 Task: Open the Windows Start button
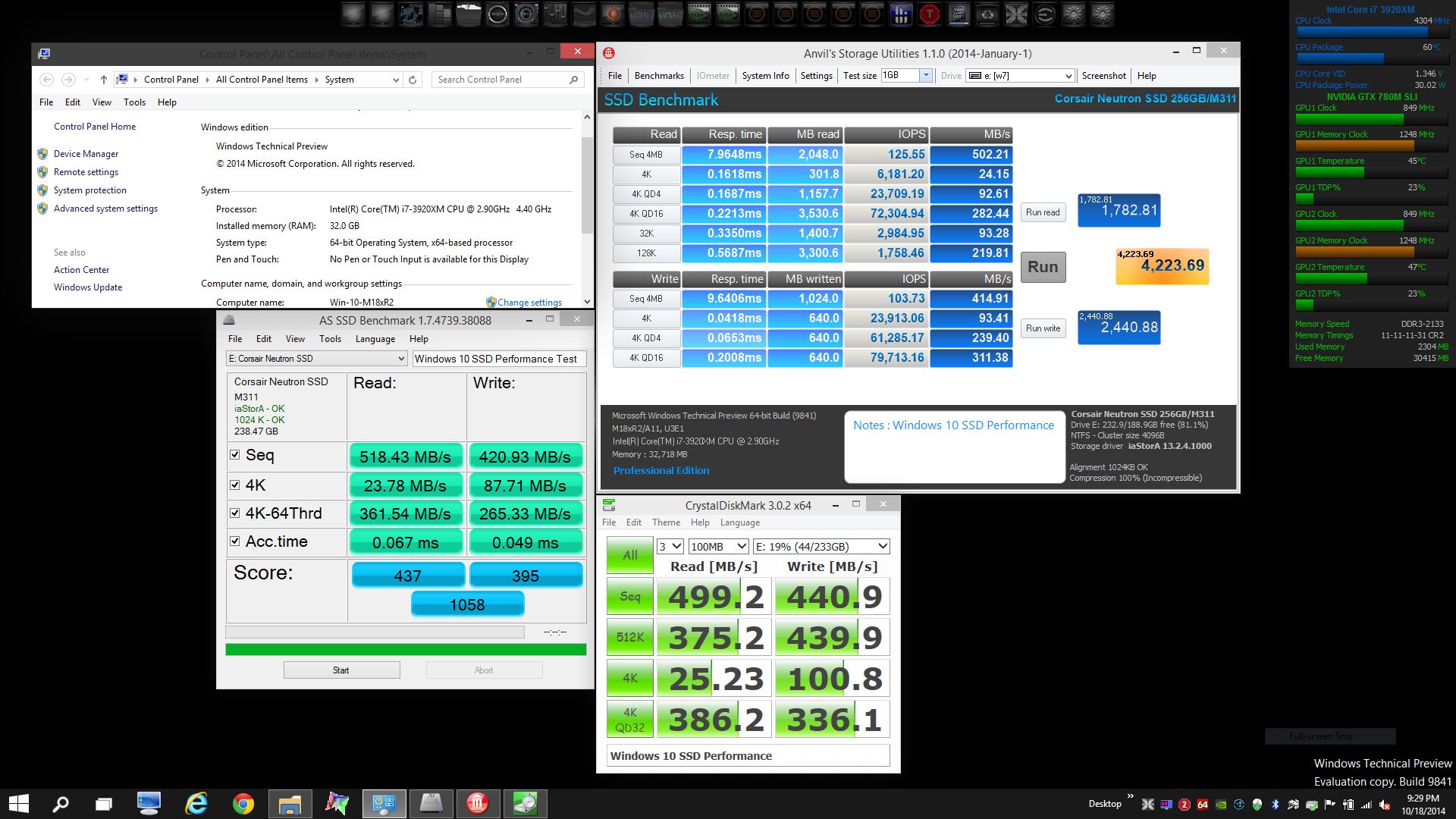pyautogui.click(x=18, y=804)
